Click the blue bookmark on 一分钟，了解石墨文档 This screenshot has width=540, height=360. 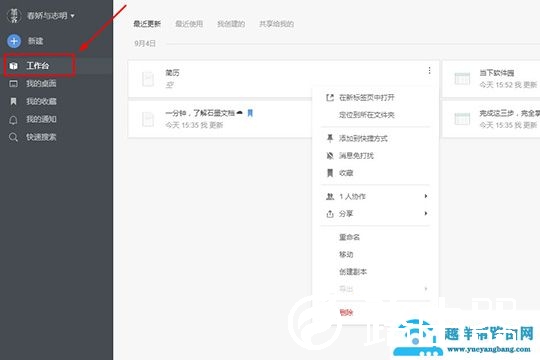point(250,113)
